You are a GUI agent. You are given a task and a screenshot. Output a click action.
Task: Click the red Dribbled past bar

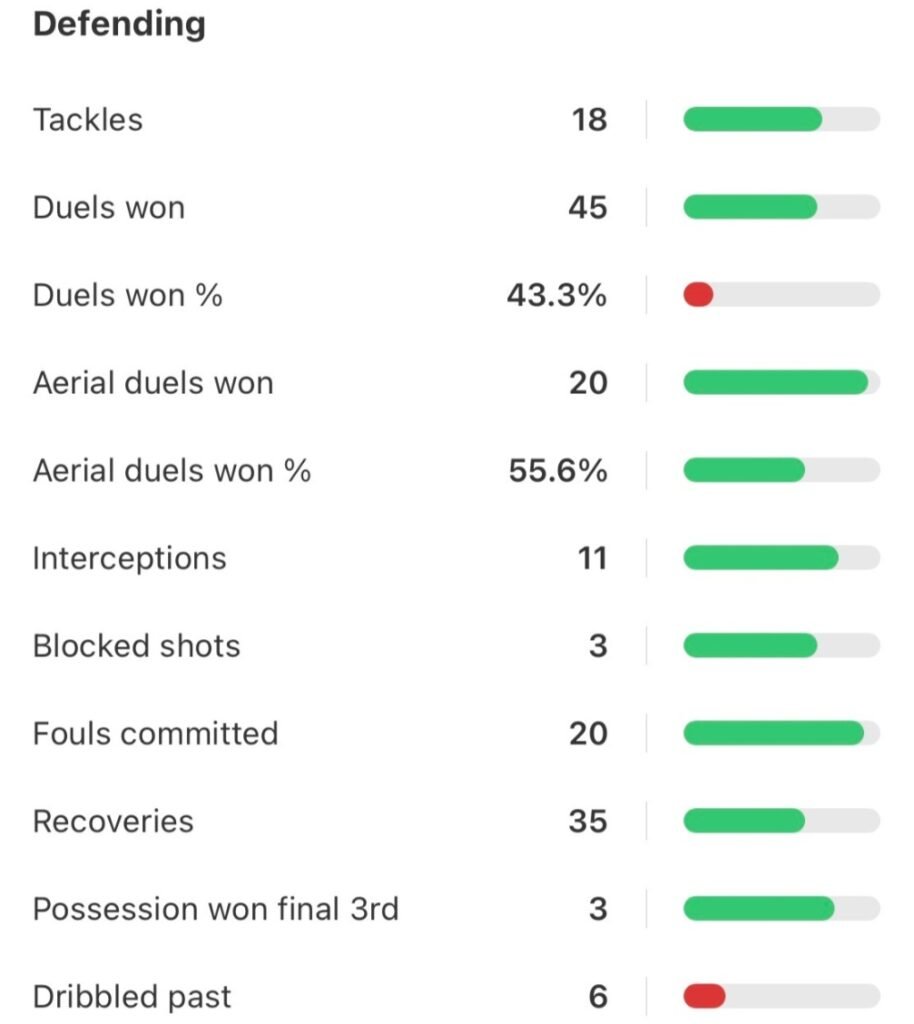tap(704, 997)
